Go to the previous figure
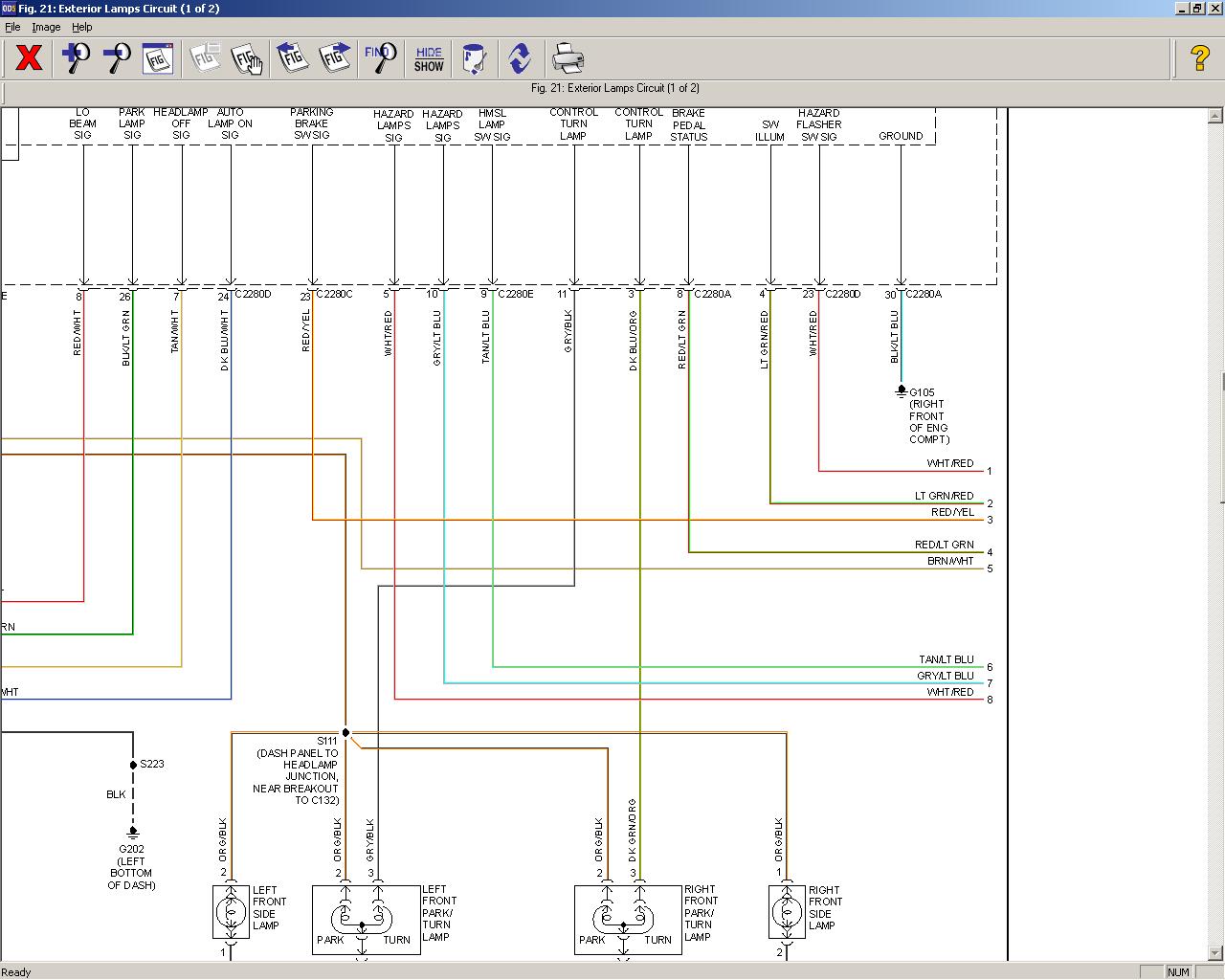Screen dimensions: 1225x980 (x=292, y=58)
